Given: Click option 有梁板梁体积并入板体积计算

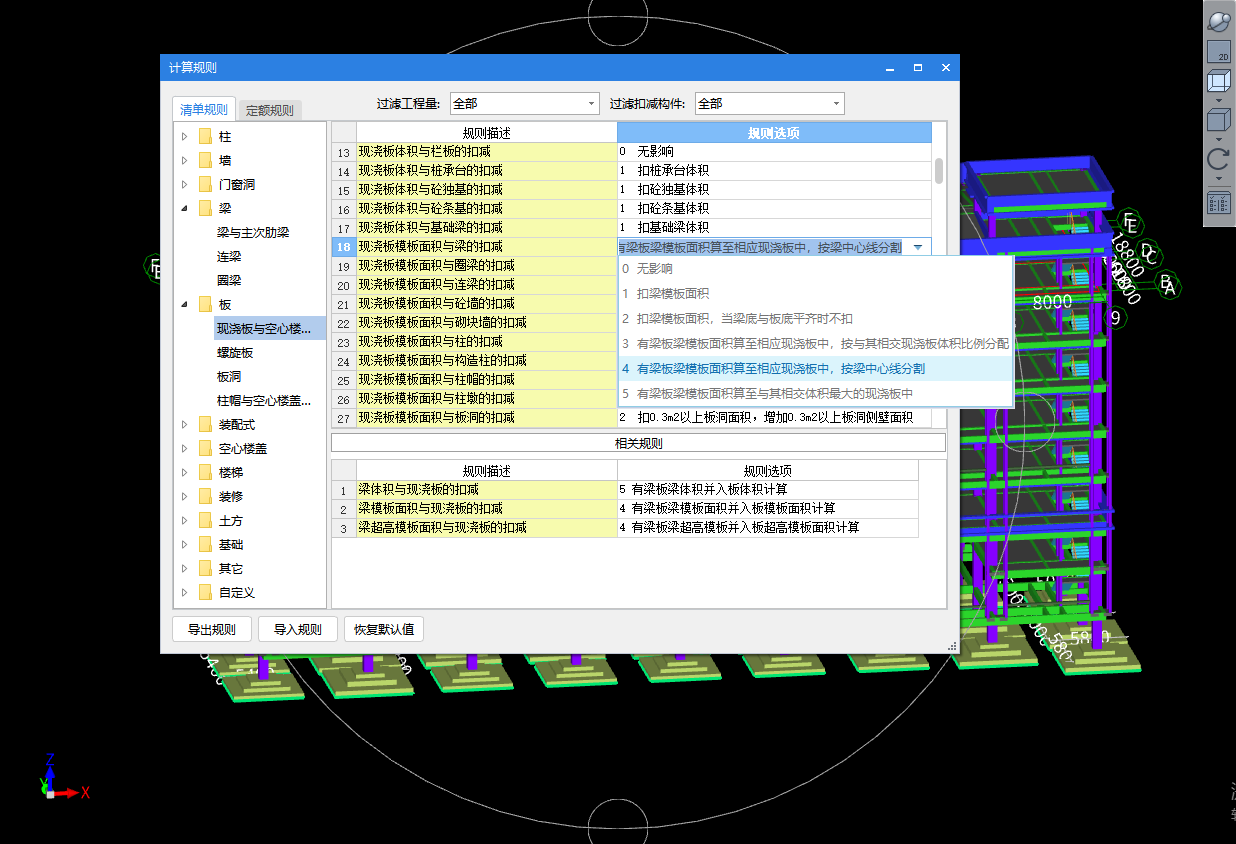Looking at the screenshot, I should pos(767,490).
